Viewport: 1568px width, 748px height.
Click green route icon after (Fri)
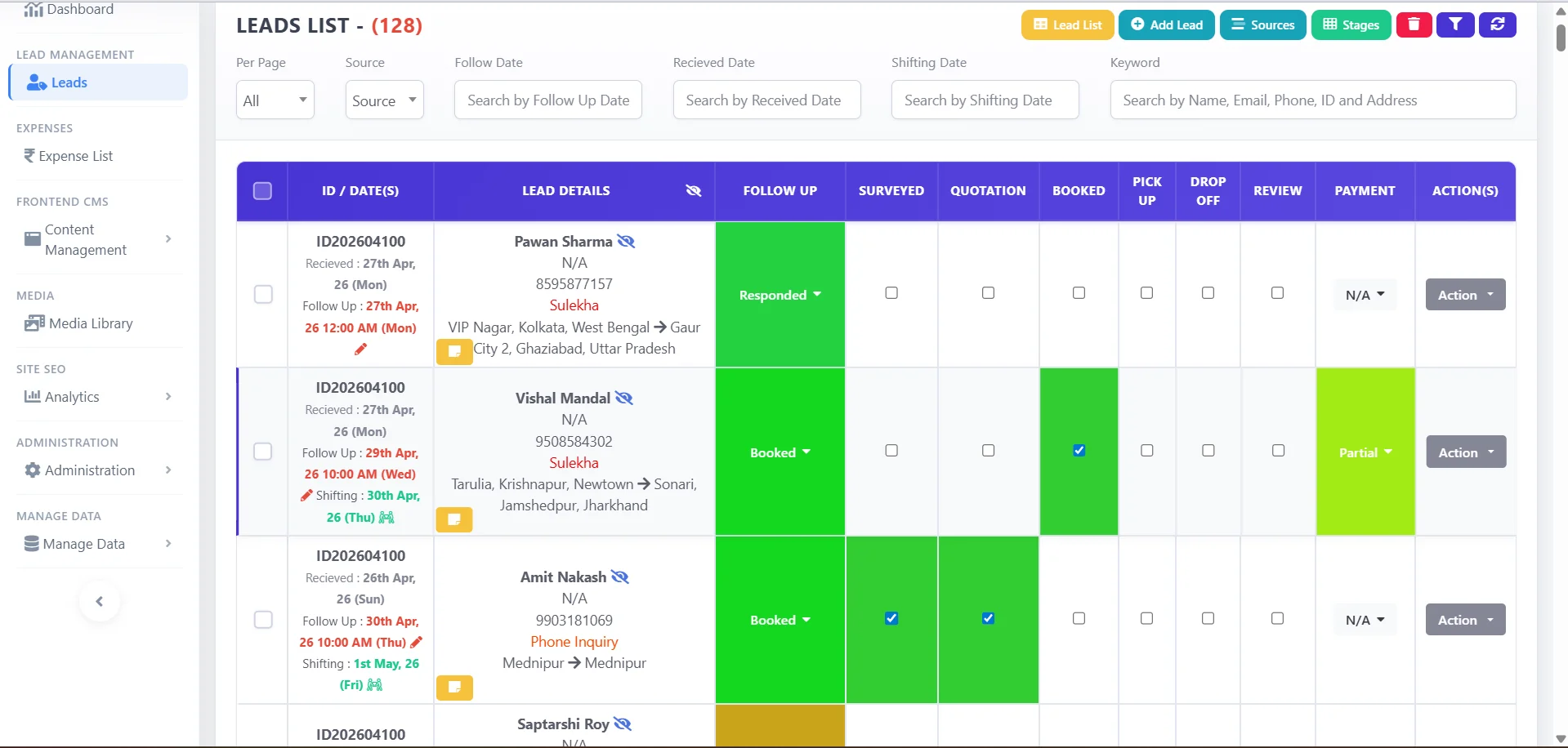pyautogui.click(x=375, y=685)
